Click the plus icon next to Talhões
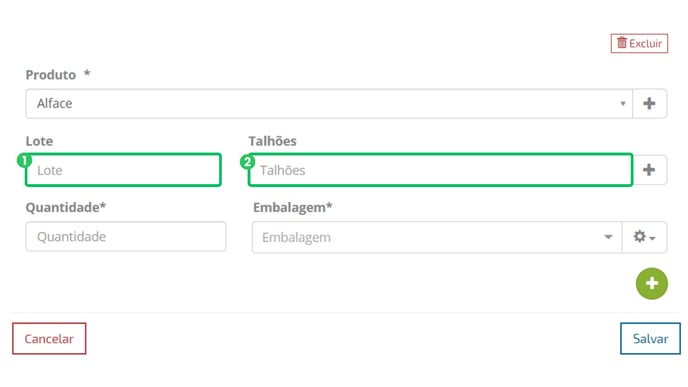Viewport: 688px width, 387px height. click(649, 170)
